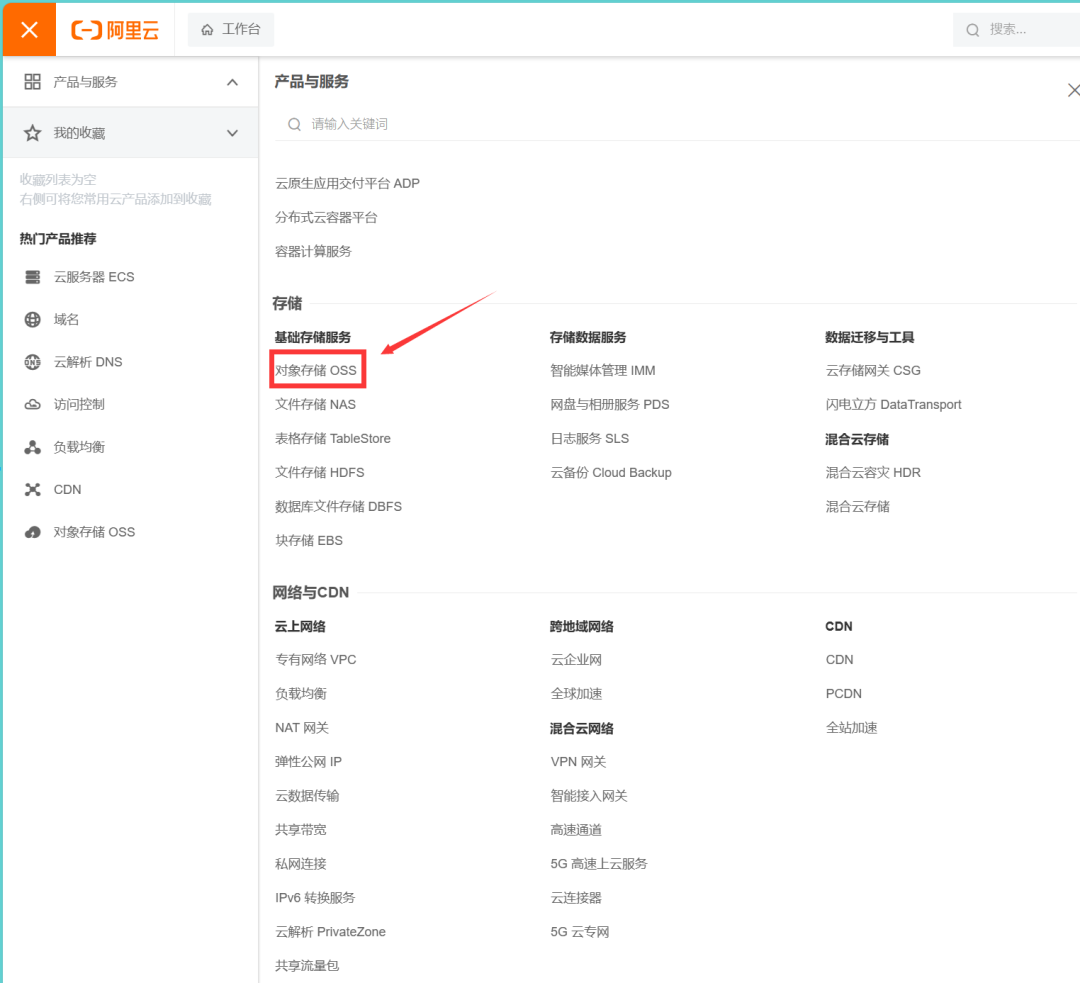Open 智能接入网关
The image size is (1080, 983).
tap(589, 796)
